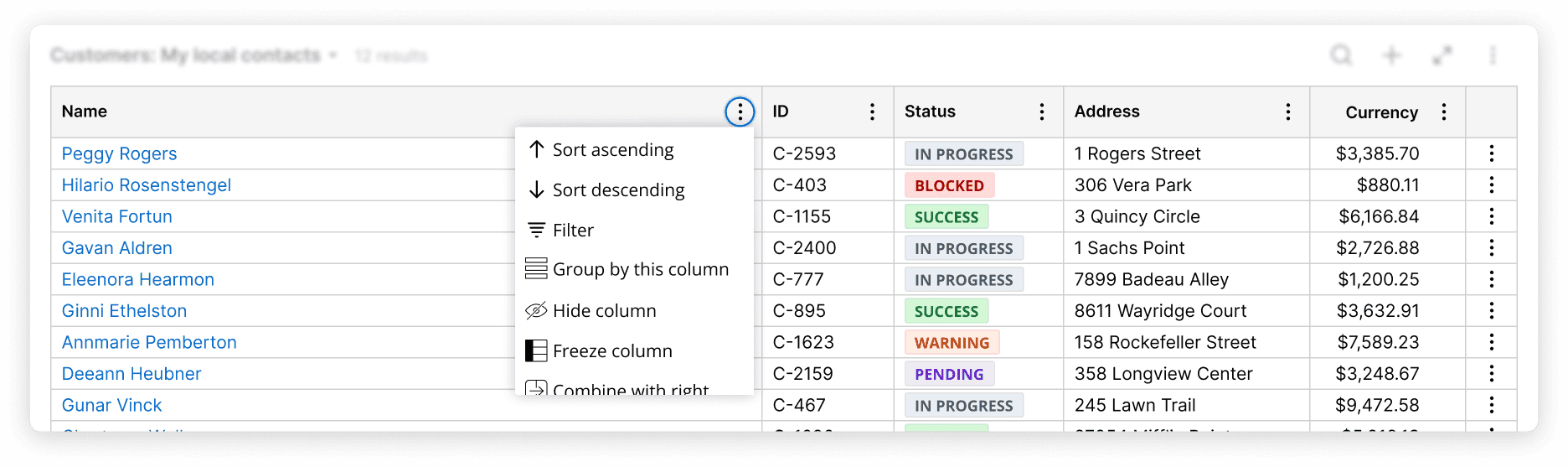Open Gavan Aldren contact link

[116, 247]
